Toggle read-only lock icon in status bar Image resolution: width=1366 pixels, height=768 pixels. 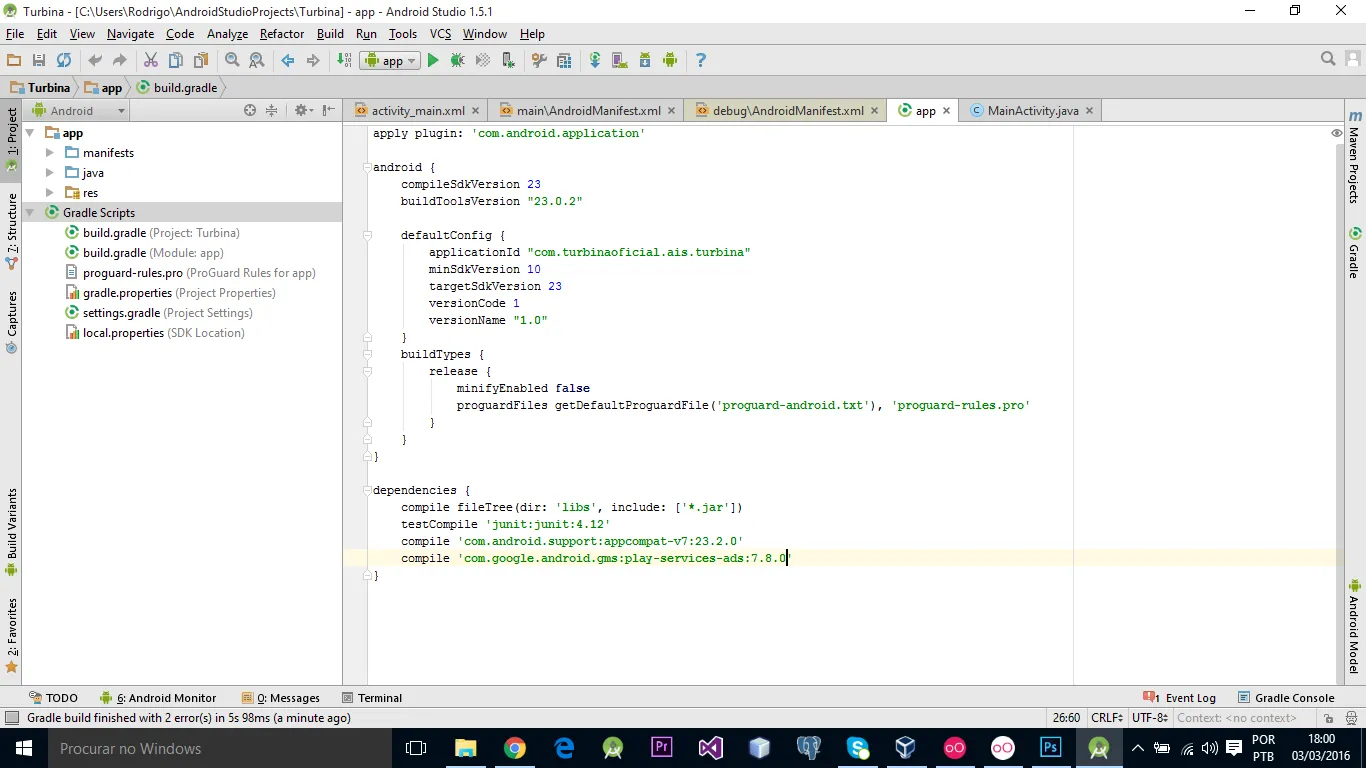click(1328, 718)
